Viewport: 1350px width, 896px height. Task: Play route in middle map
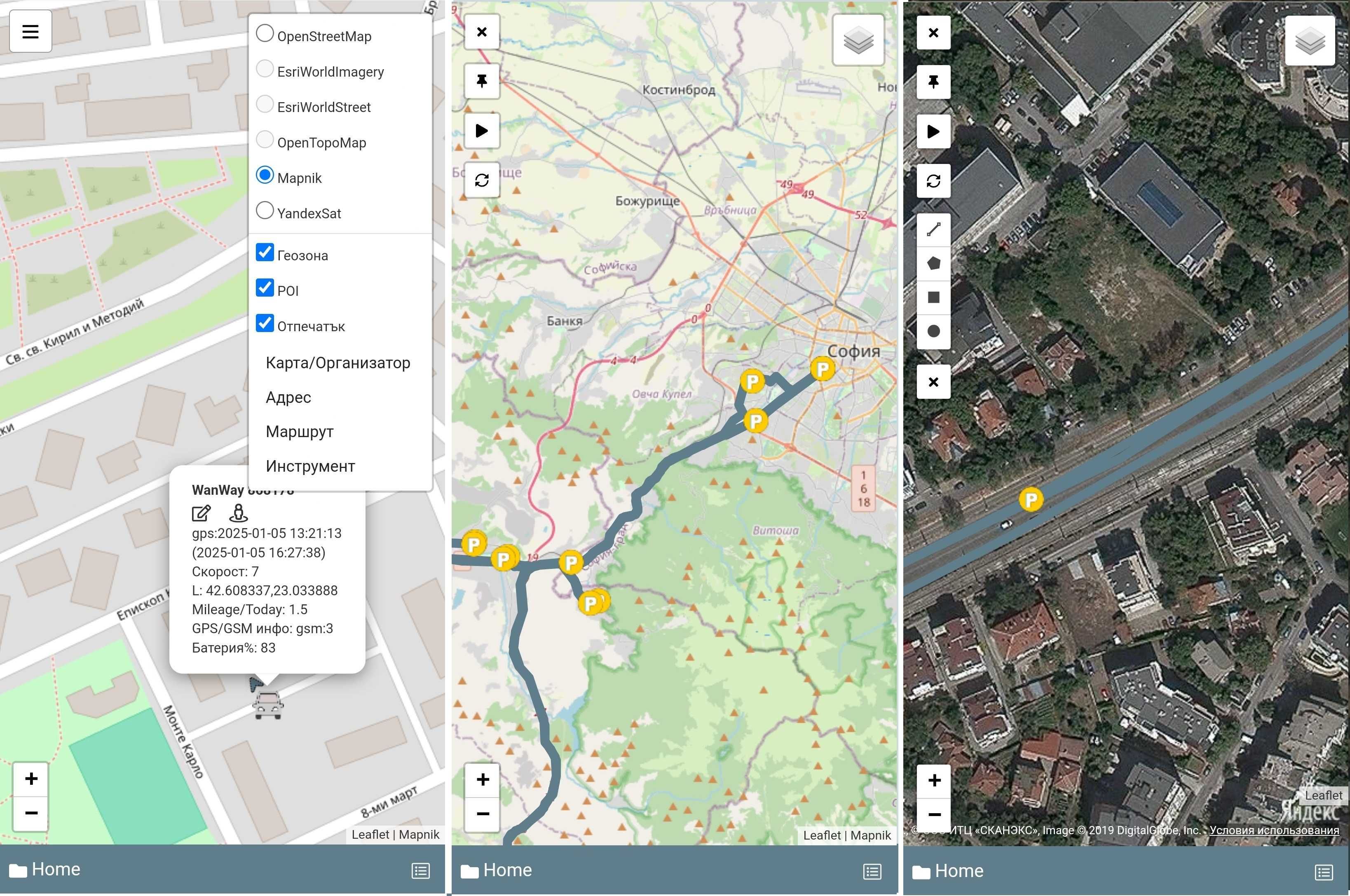482,131
